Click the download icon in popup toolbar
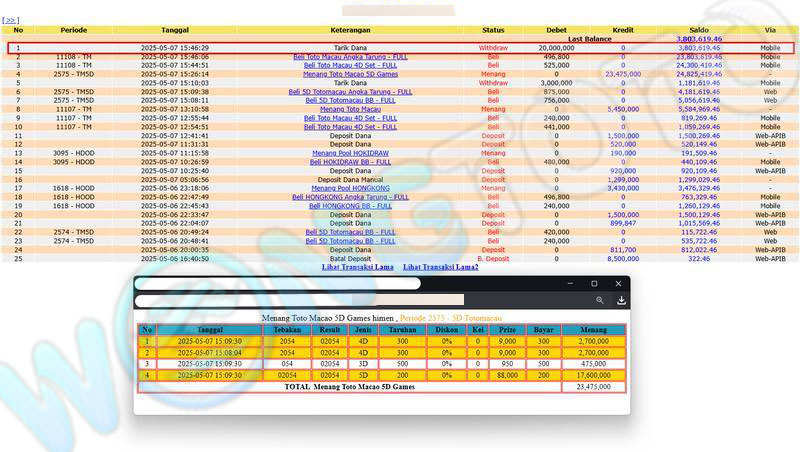800x452 pixels. pyautogui.click(x=621, y=300)
